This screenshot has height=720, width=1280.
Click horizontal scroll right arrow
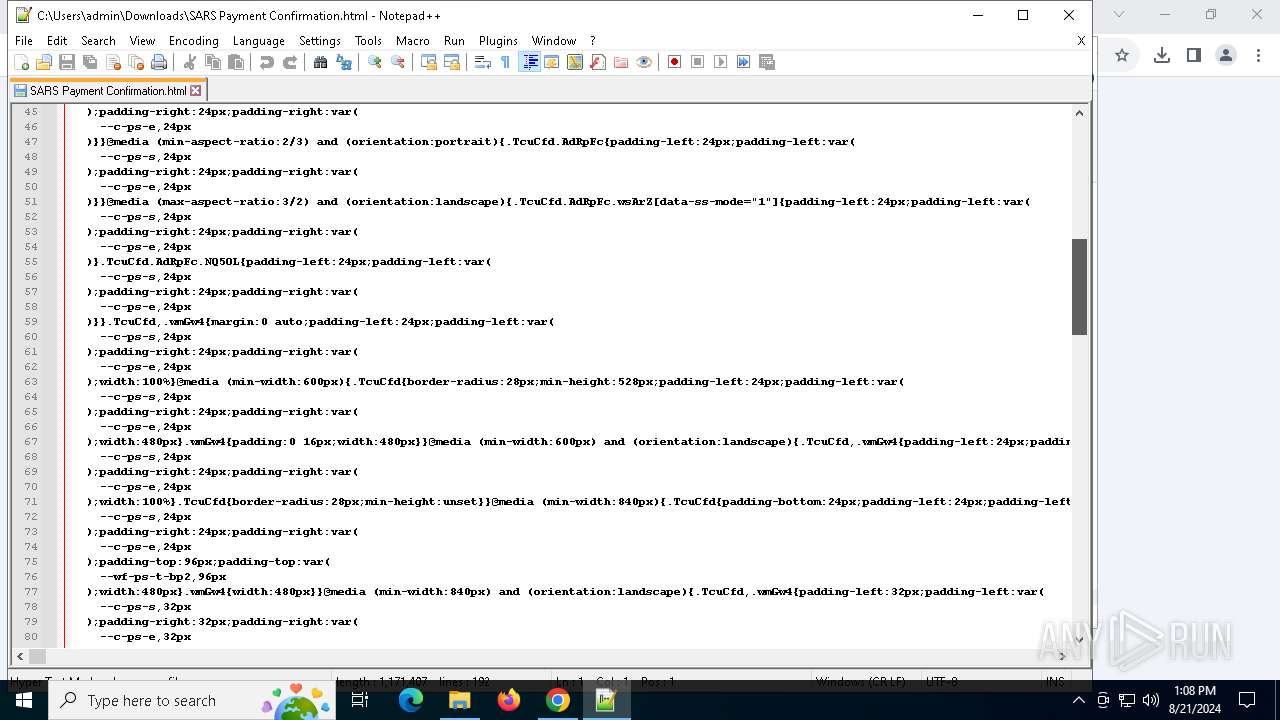pos(1062,656)
